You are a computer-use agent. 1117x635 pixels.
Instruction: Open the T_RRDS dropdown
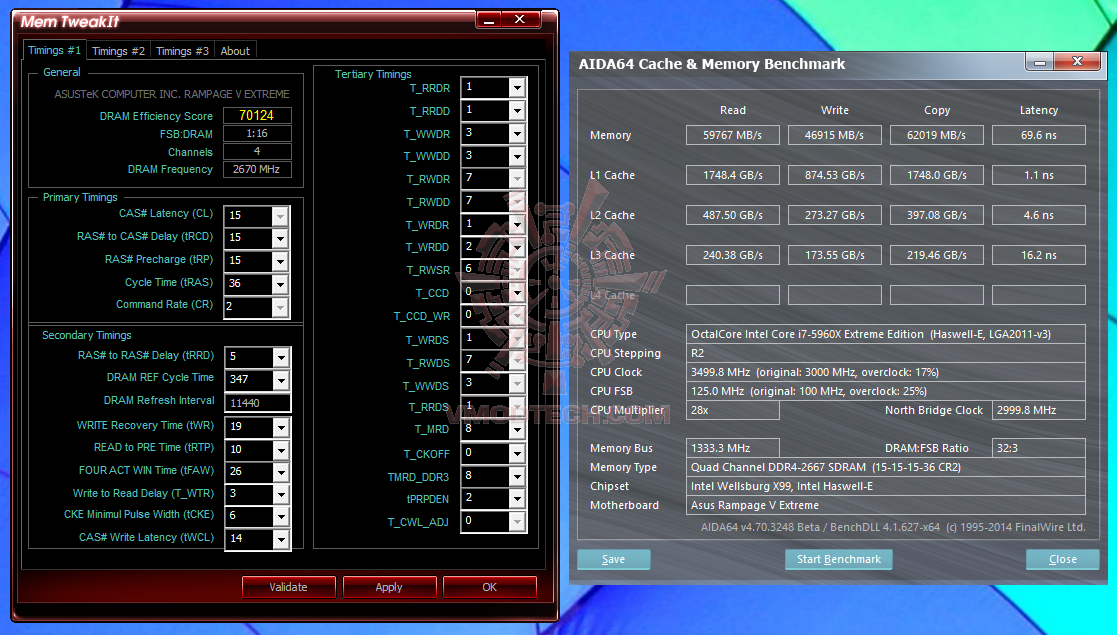point(517,407)
